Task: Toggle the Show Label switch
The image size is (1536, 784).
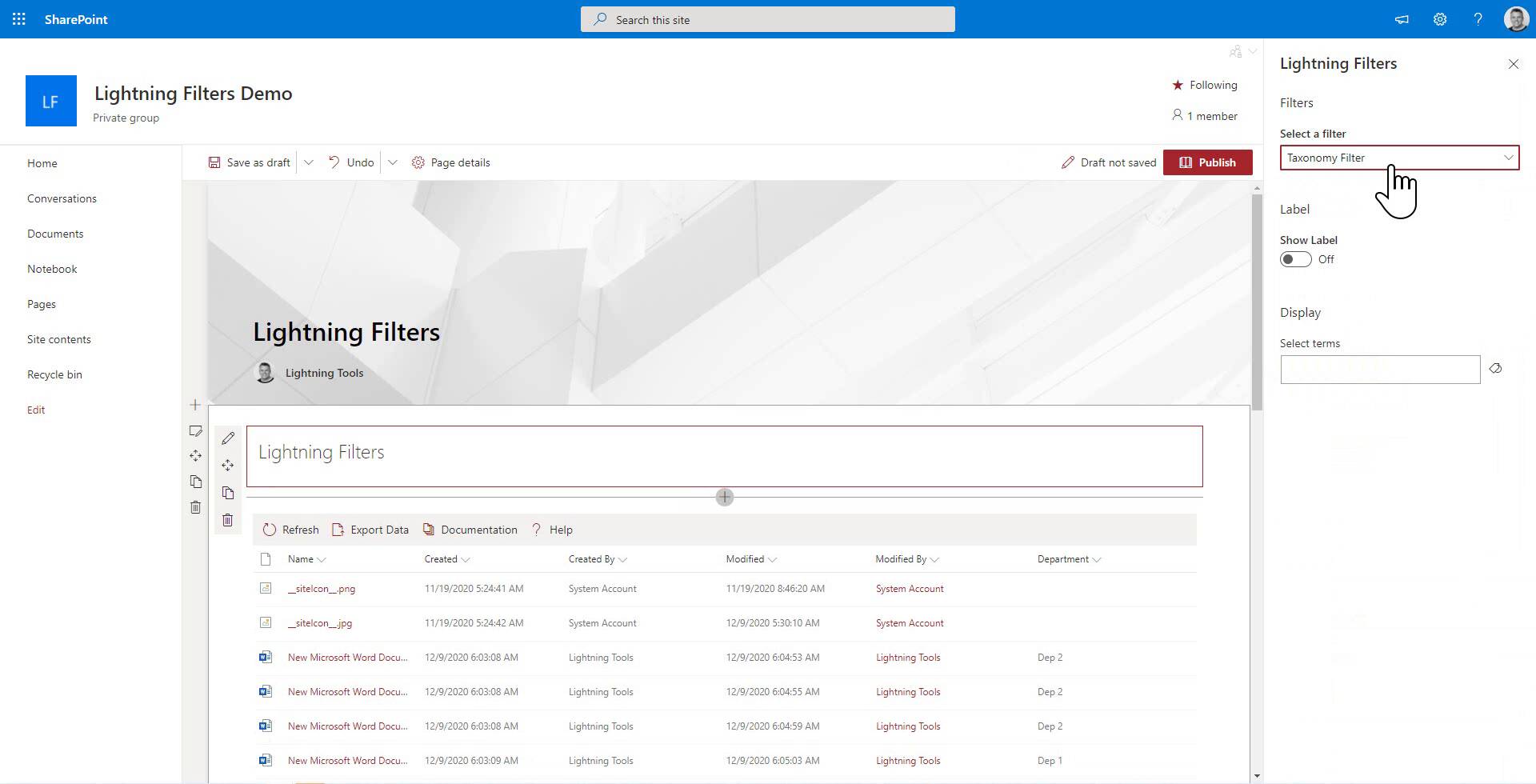Action: point(1295,259)
